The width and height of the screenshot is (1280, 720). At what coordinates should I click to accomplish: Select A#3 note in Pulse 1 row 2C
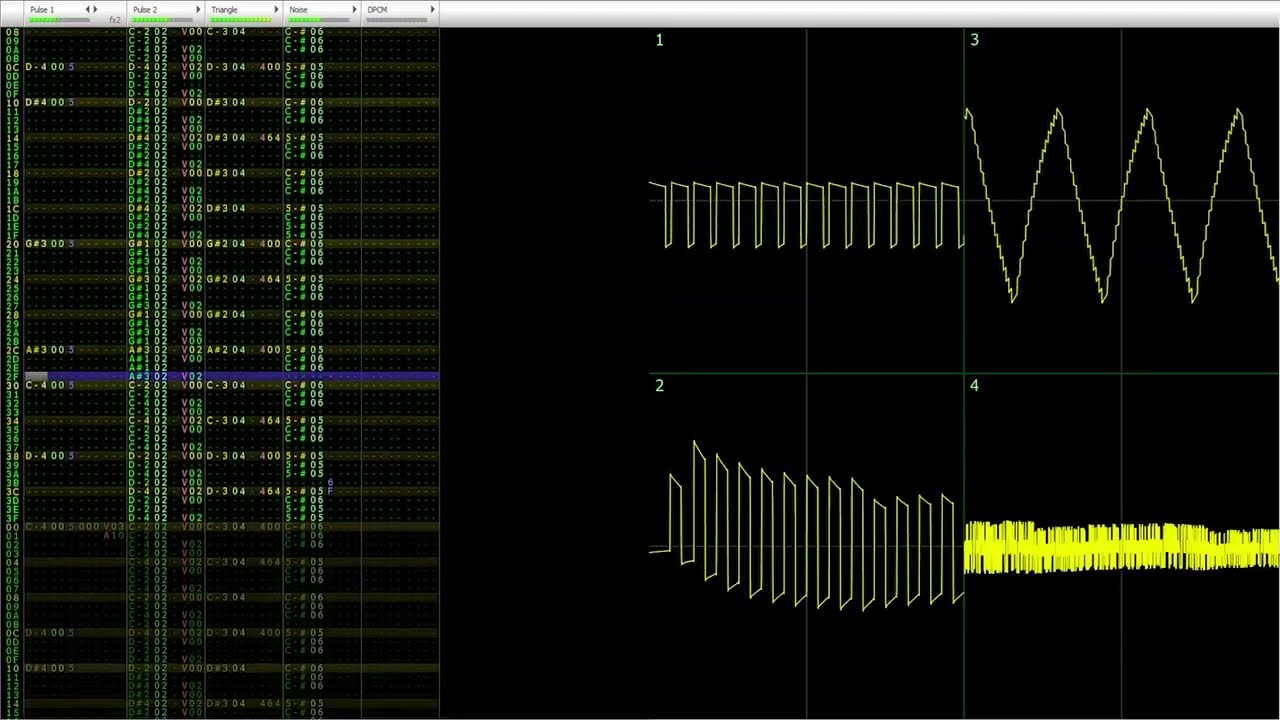pyautogui.click(x=35, y=350)
